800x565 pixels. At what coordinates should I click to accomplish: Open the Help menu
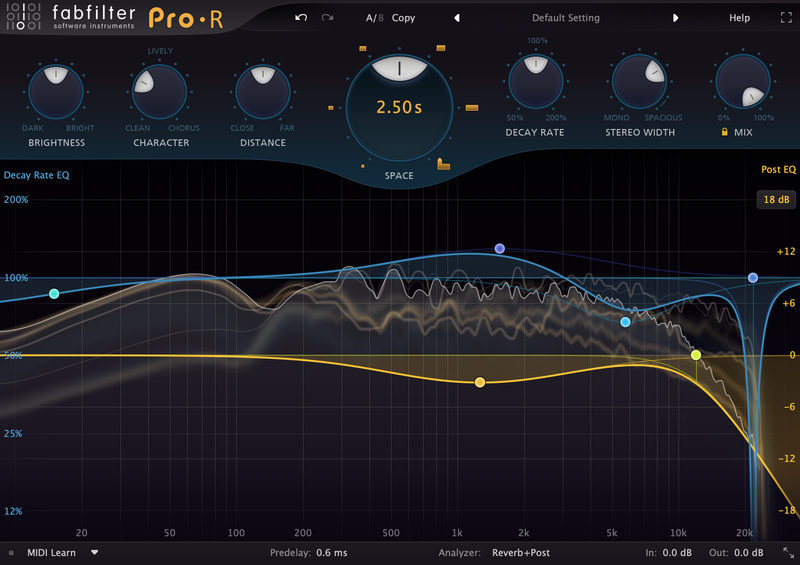pos(739,18)
